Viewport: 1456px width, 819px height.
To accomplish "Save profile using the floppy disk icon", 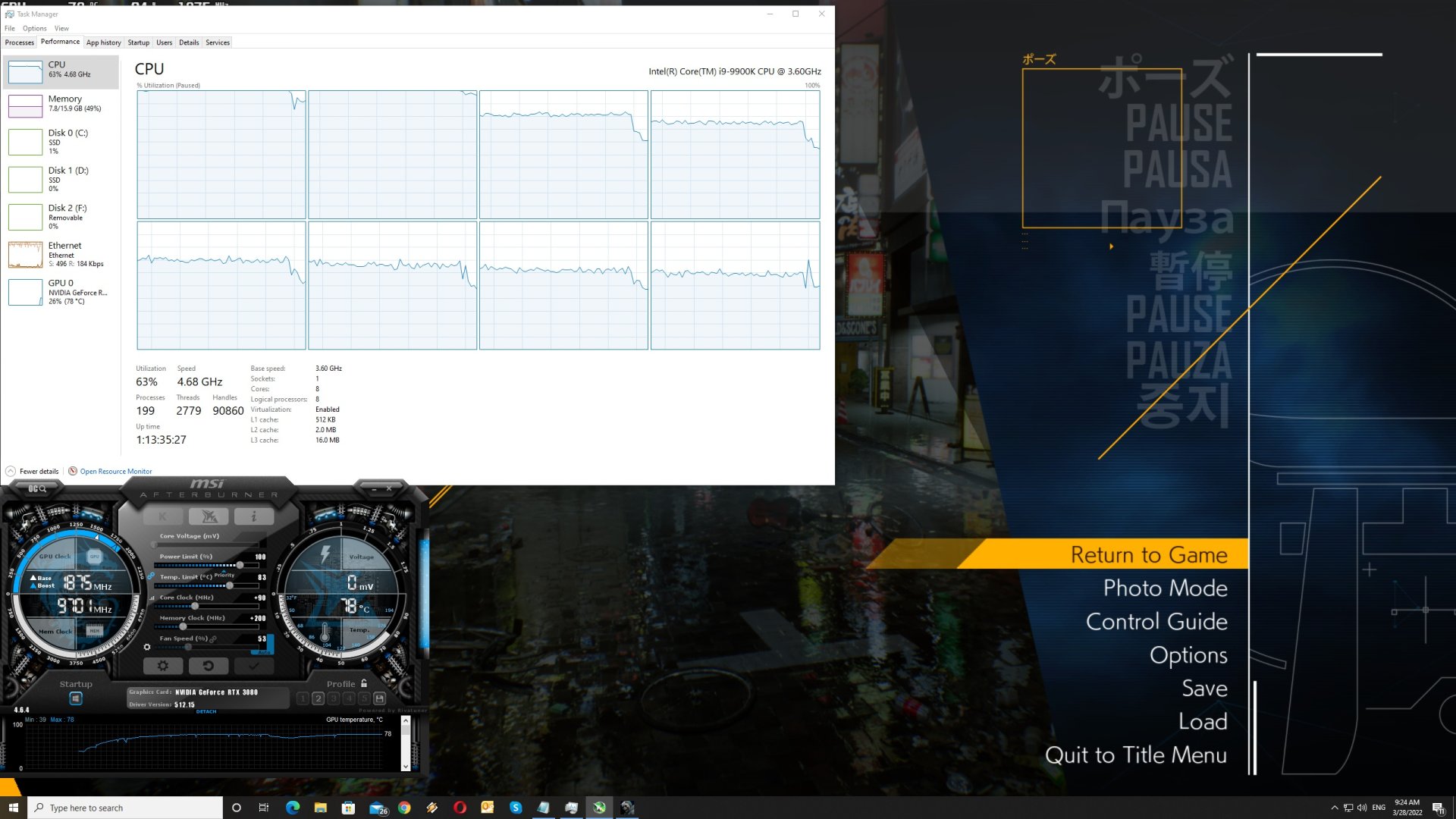I will pyautogui.click(x=380, y=698).
